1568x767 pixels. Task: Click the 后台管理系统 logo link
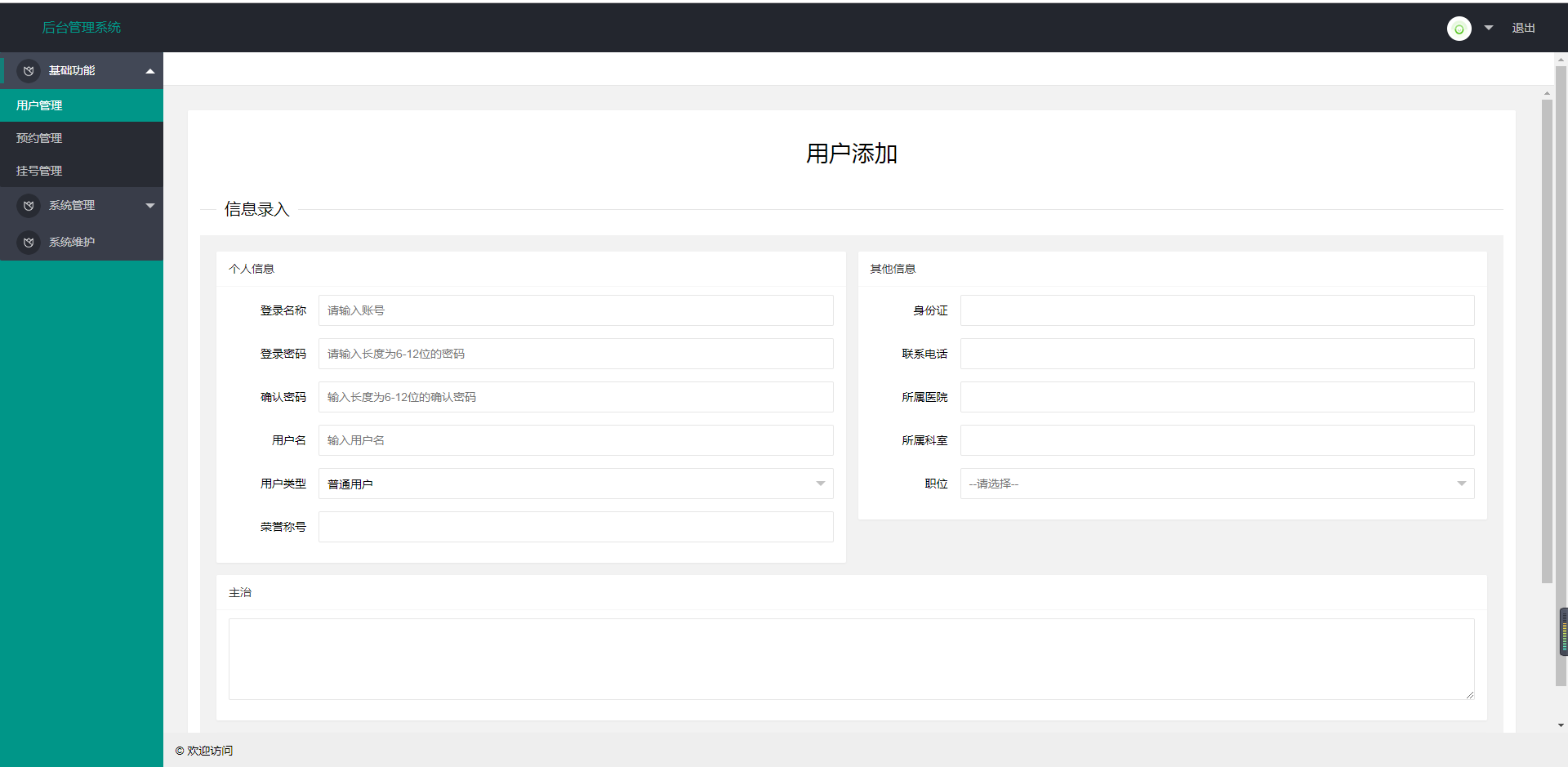coord(82,28)
